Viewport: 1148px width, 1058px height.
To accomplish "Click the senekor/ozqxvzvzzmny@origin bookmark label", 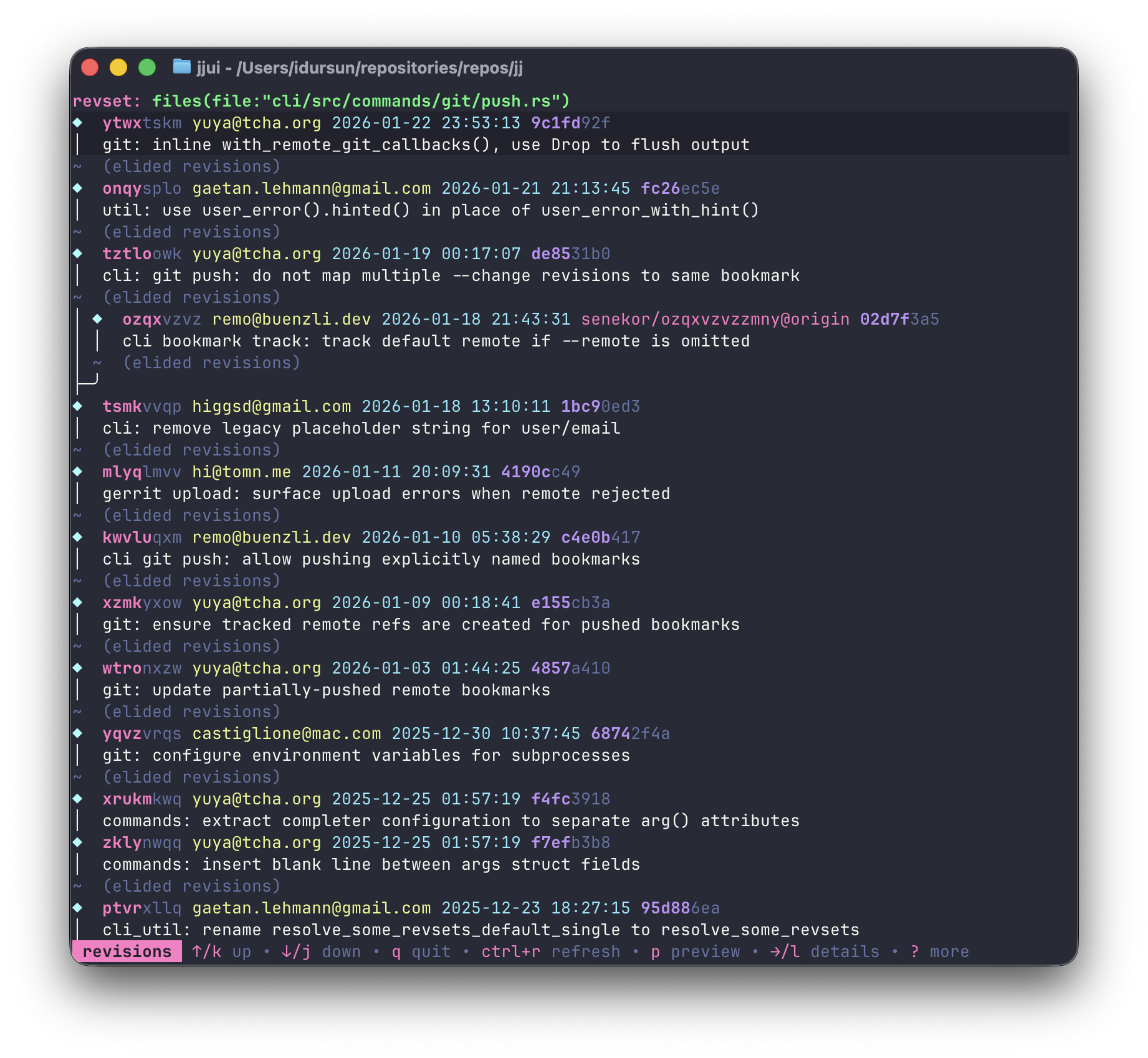I will click(715, 319).
